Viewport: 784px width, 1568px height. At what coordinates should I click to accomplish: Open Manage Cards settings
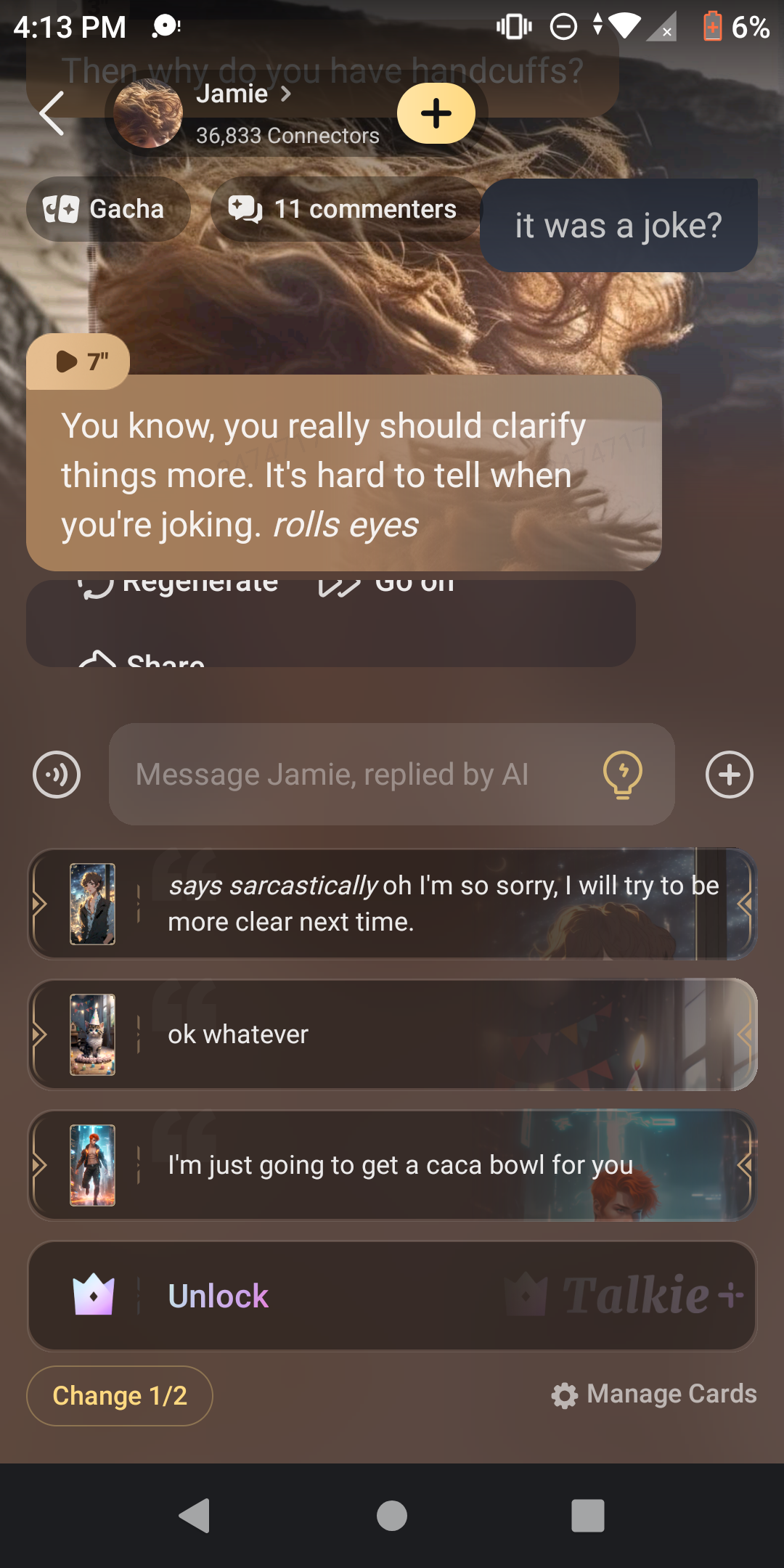[x=654, y=1394]
